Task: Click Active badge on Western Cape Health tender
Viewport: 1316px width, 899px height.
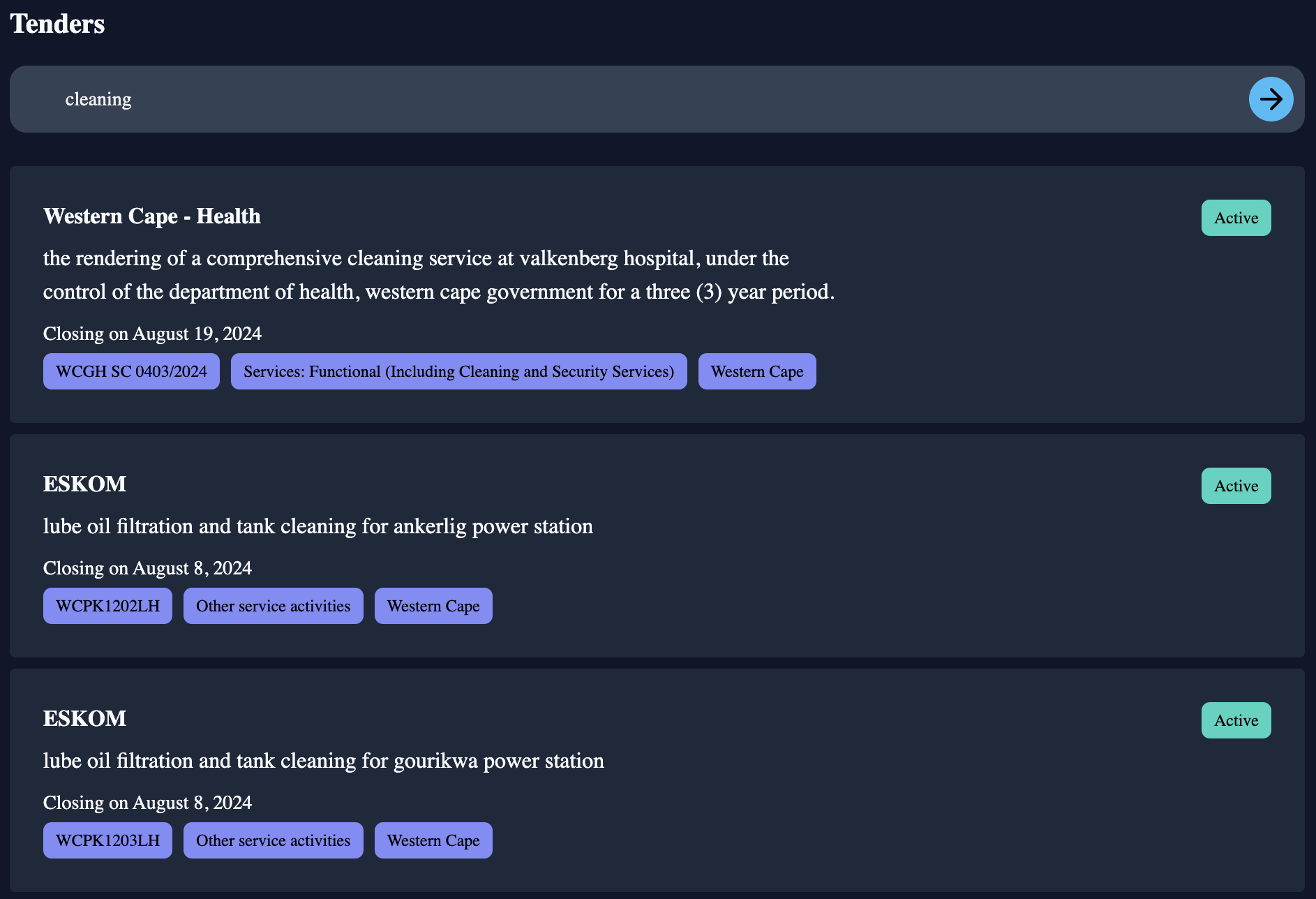Action: coord(1236,218)
